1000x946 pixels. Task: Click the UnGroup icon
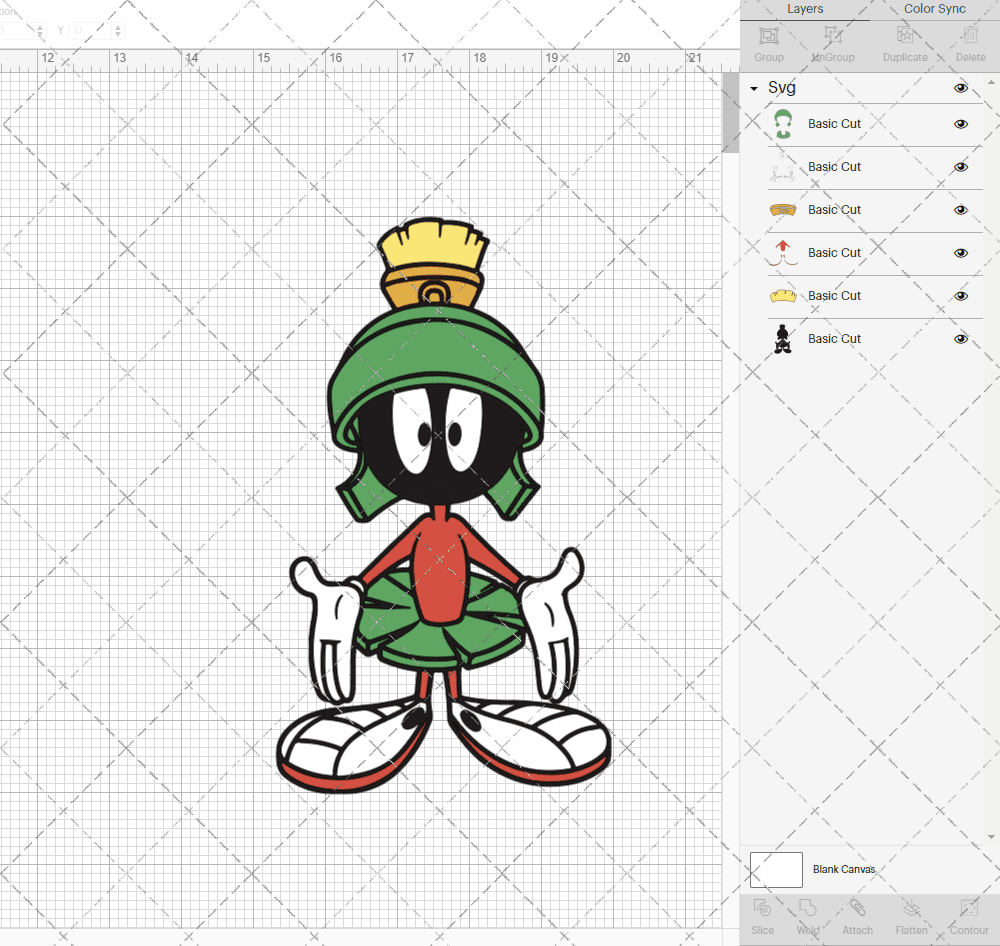(x=832, y=42)
